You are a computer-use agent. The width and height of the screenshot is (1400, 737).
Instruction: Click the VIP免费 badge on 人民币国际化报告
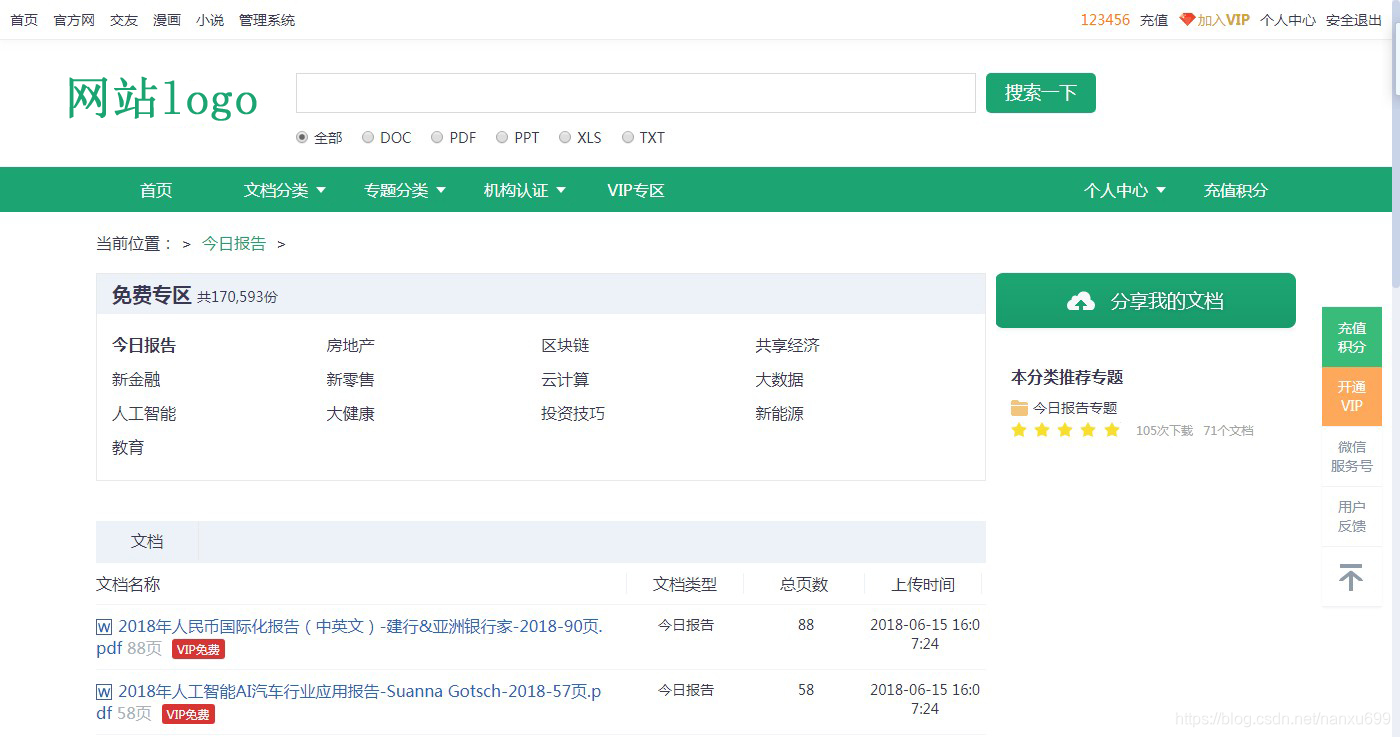tap(198, 649)
